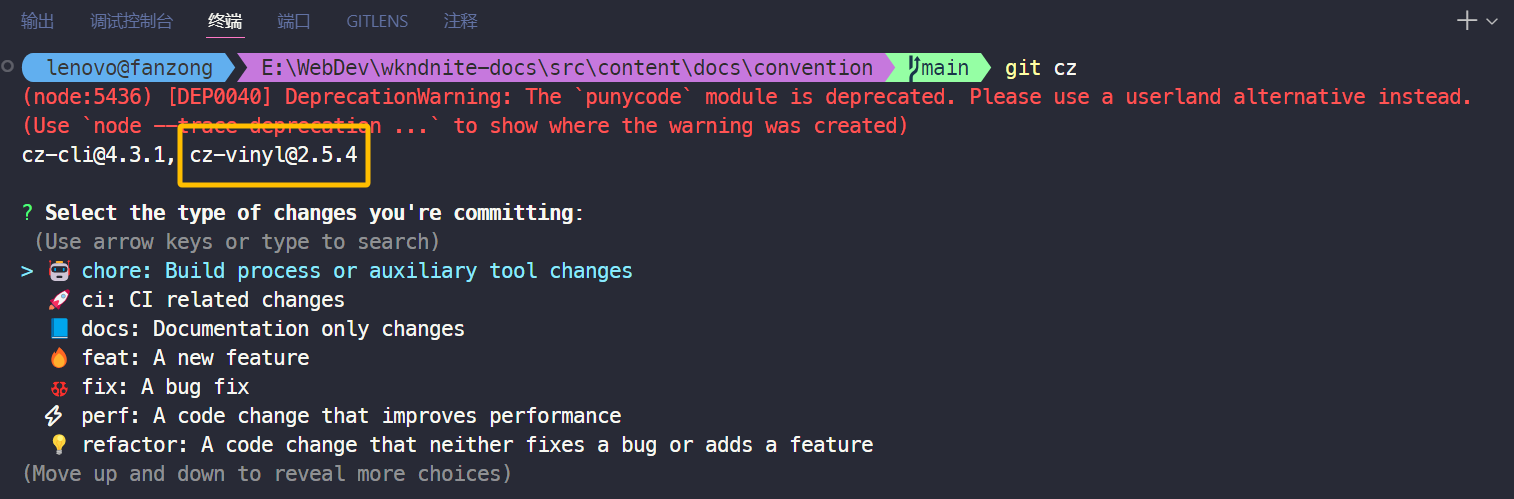Click the lightning bolt perf icon
The height and width of the screenshot is (499, 1514).
coord(55,416)
